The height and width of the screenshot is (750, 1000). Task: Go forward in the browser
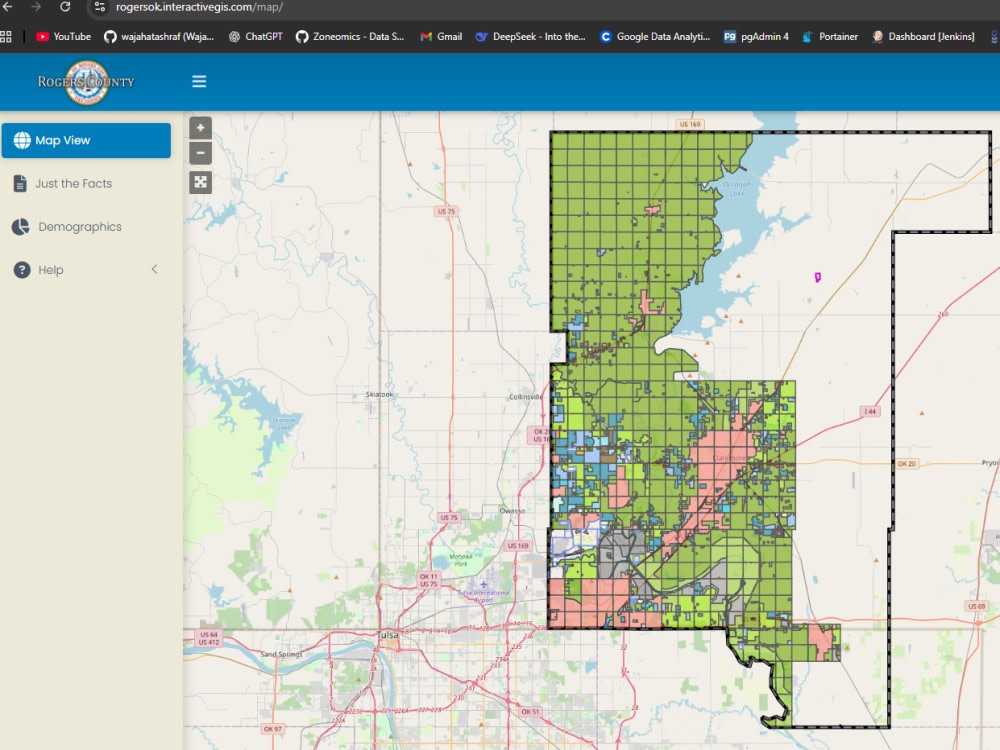click(x=36, y=7)
